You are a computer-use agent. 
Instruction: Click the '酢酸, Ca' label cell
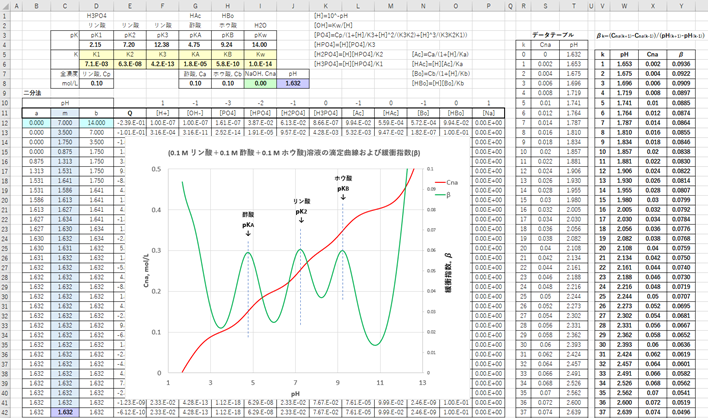195,74
